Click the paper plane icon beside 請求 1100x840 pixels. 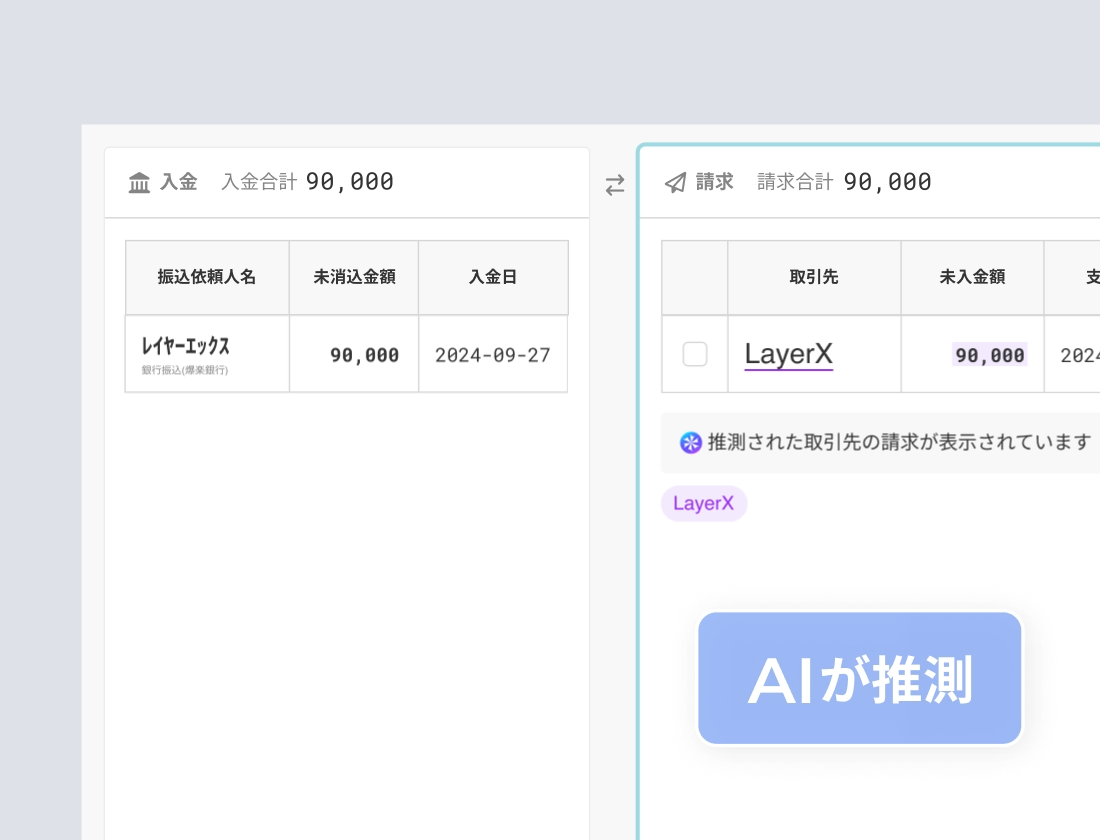pyautogui.click(x=674, y=182)
